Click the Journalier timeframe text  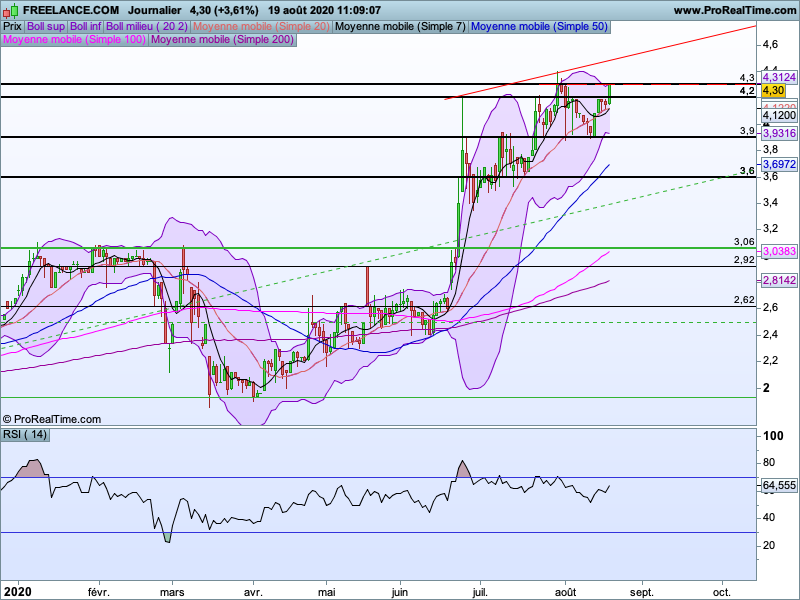pos(155,10)
